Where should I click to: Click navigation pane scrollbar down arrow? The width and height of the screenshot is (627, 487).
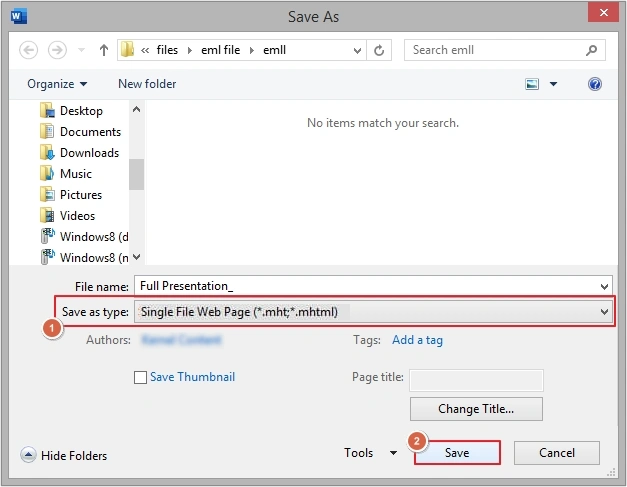[136, 257]
